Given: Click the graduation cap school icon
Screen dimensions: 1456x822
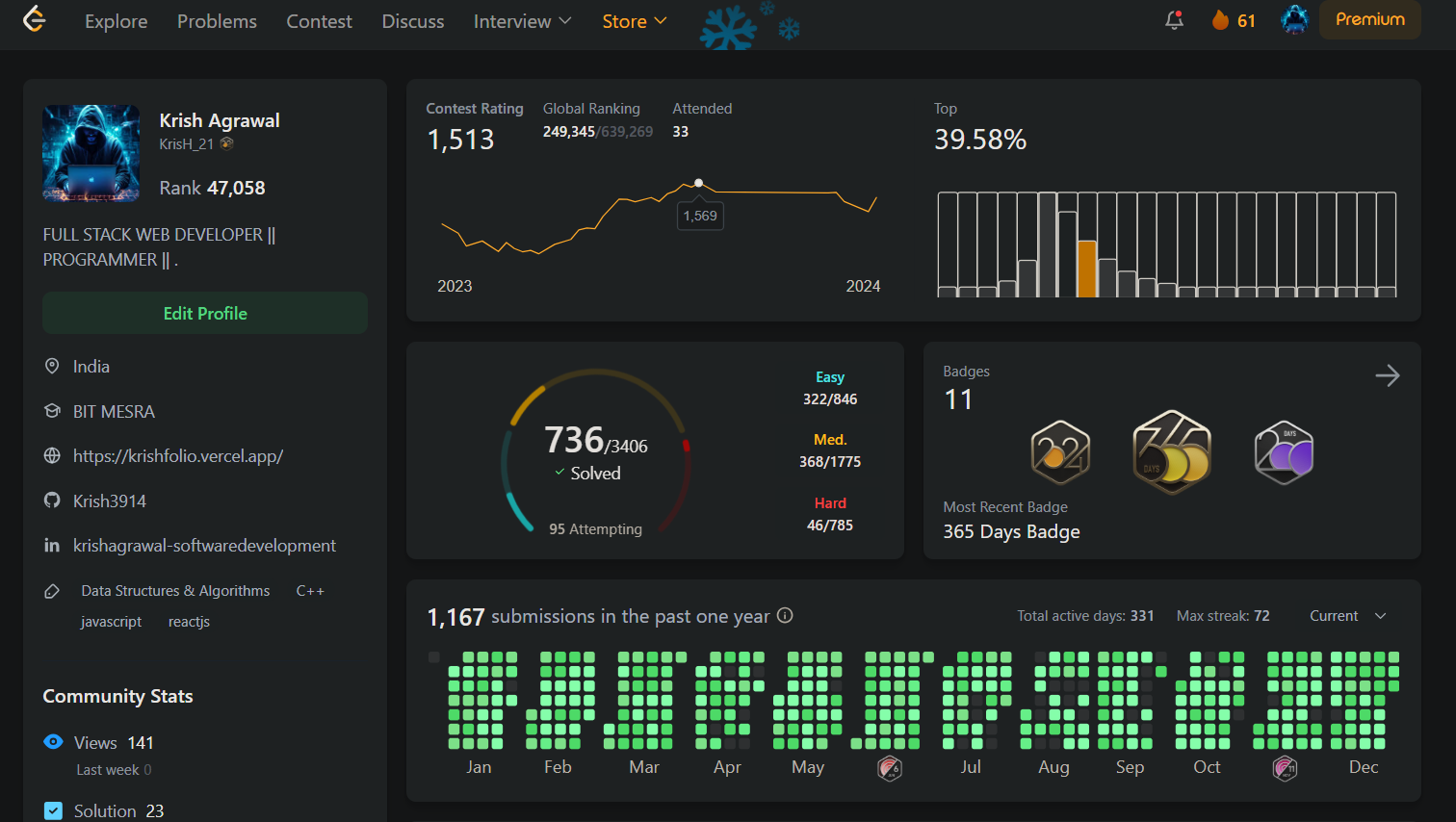Looking at the screenshot, I should pos(52,411).
